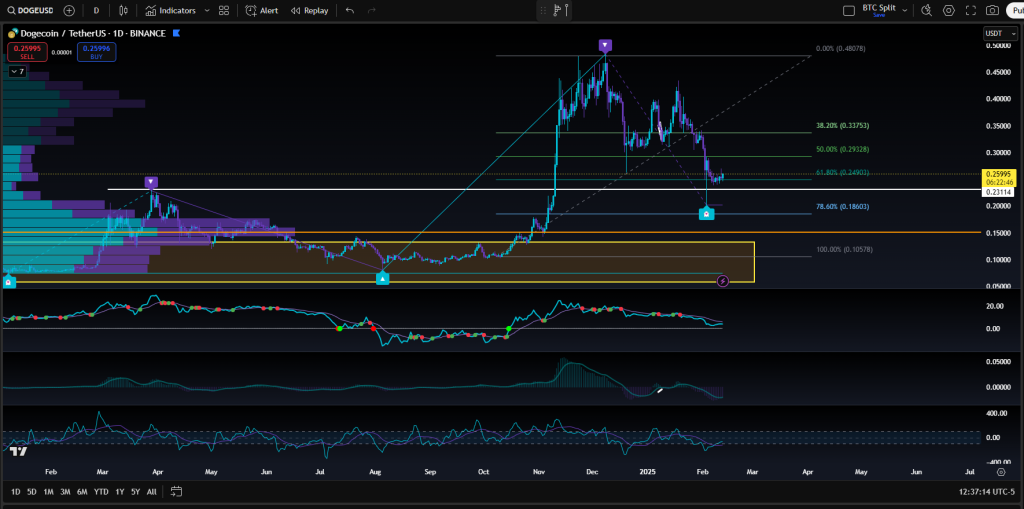Click the undo arrow icon

[x=350, y=10]
